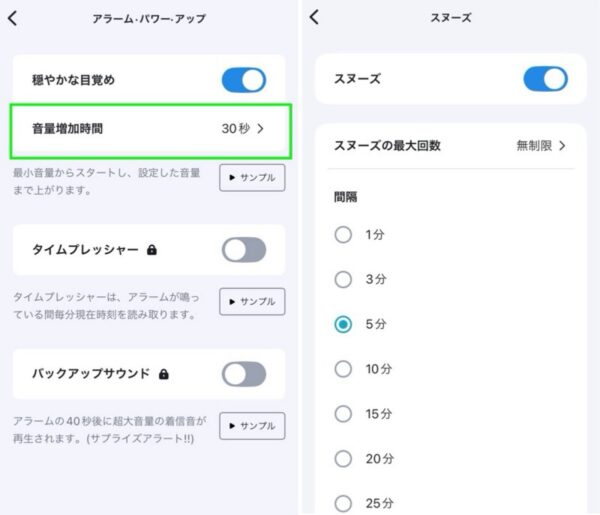600x515 pixels.
Task: Play サンプル for タイムプレッシャー
Action: (252, 302)
